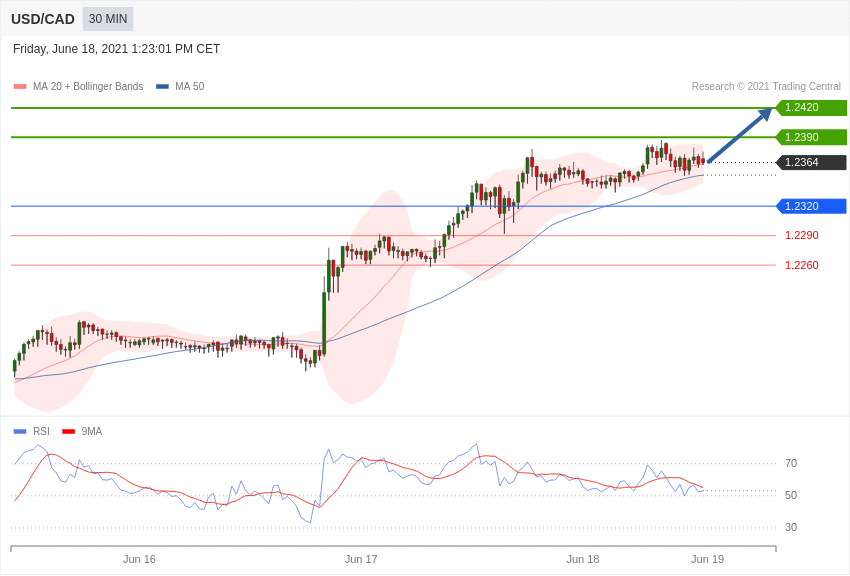Click the Jun 17 date axis label

[x=361, y=559]
